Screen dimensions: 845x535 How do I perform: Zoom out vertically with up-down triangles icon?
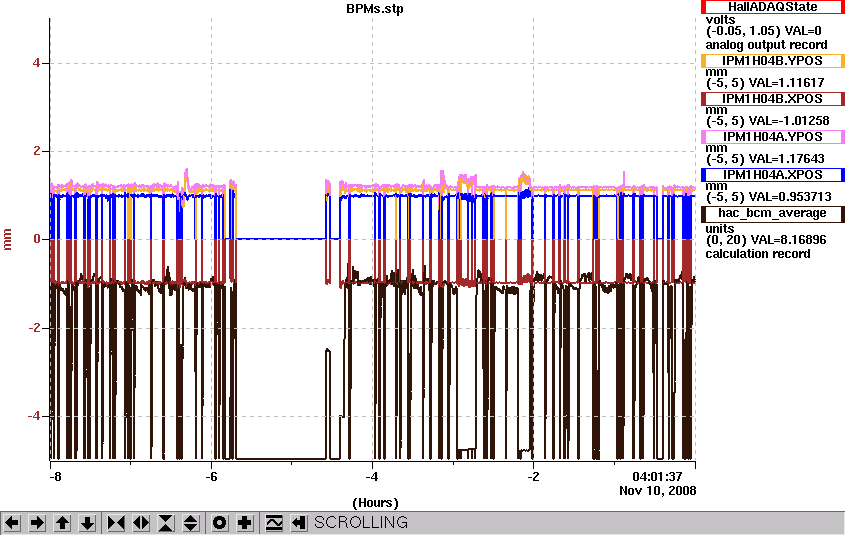click(x=191, y=523)
